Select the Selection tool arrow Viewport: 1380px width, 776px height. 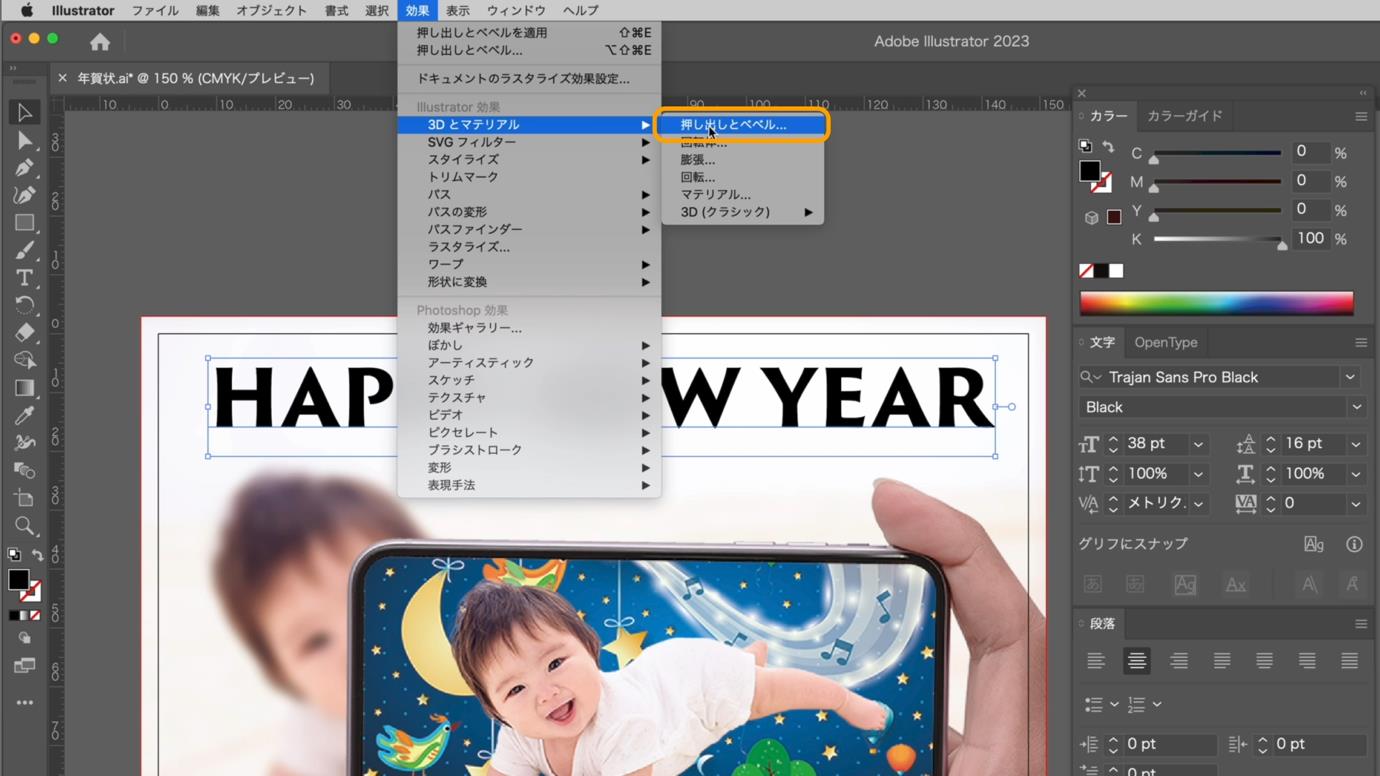tap(24, 112)
